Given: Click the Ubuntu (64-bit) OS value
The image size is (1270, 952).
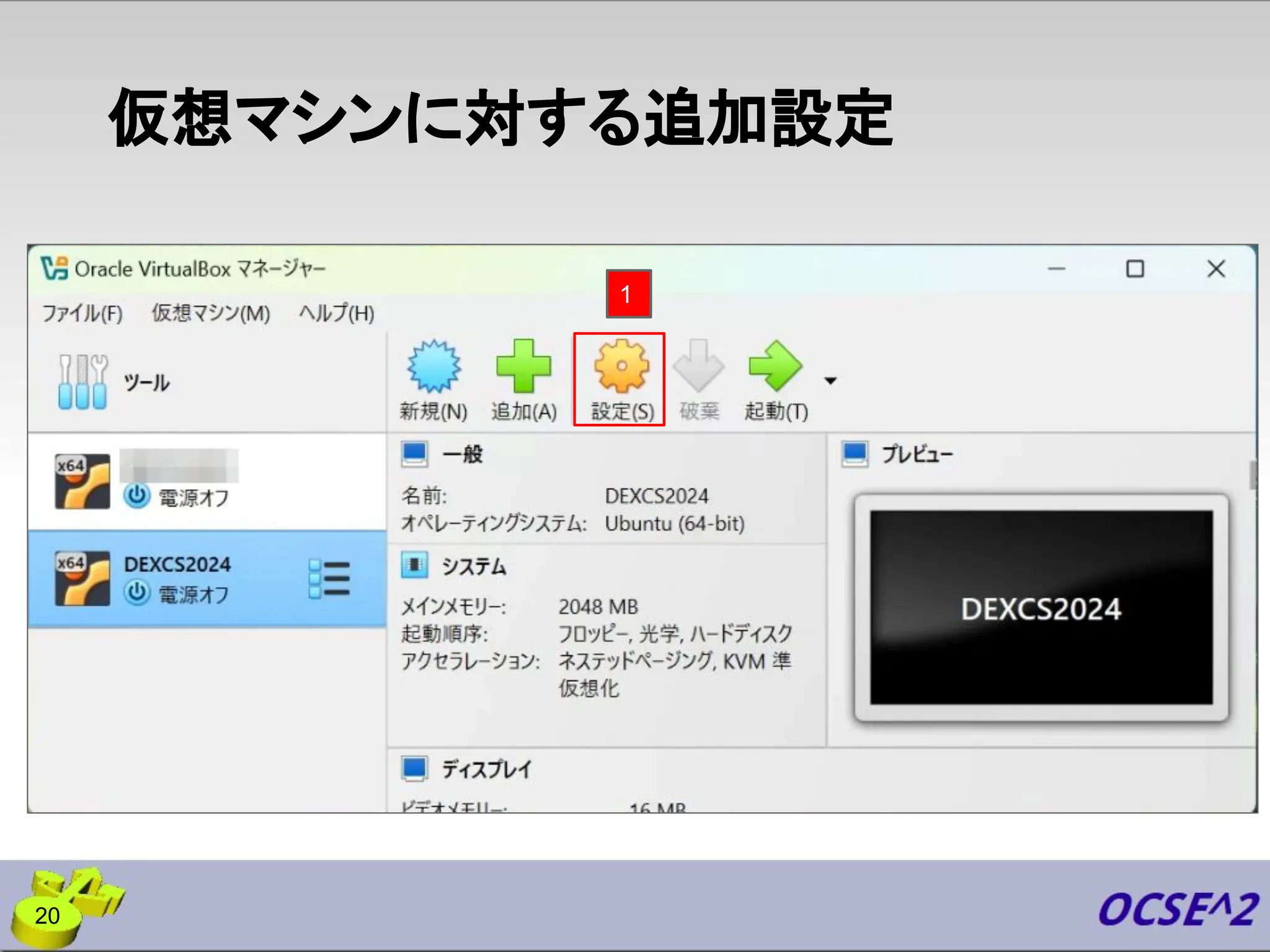Looking at the screenshot, I should point(675,524).
